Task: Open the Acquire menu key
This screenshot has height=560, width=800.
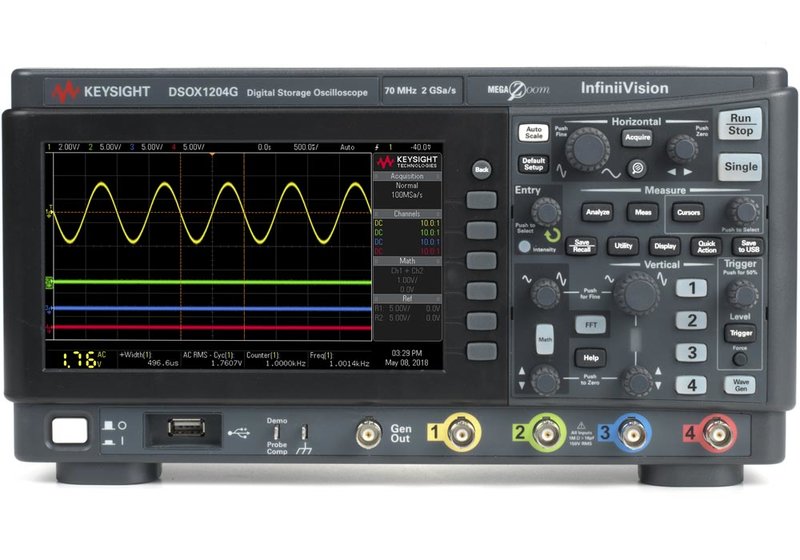Action: (637, 137)
